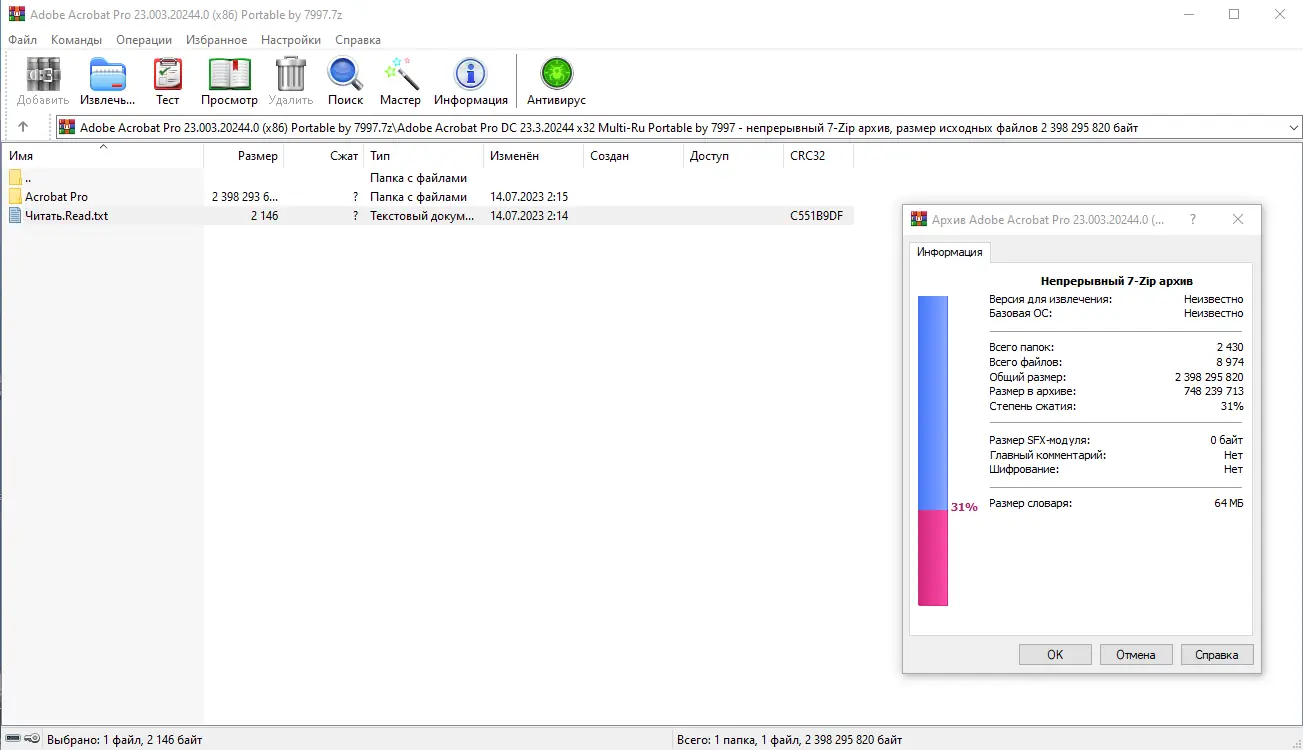Click the Отмена button
This screenshot has height=750, width=1303.
point(1136,655)
